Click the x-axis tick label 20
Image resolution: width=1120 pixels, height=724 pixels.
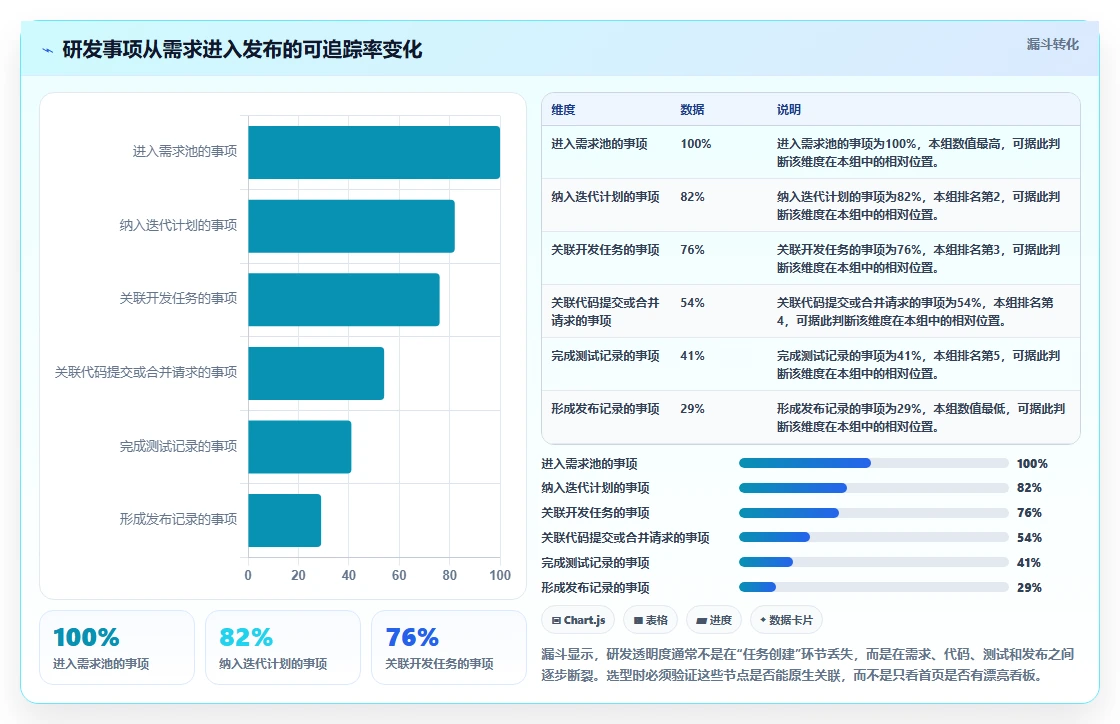click(x=299, y=575)
